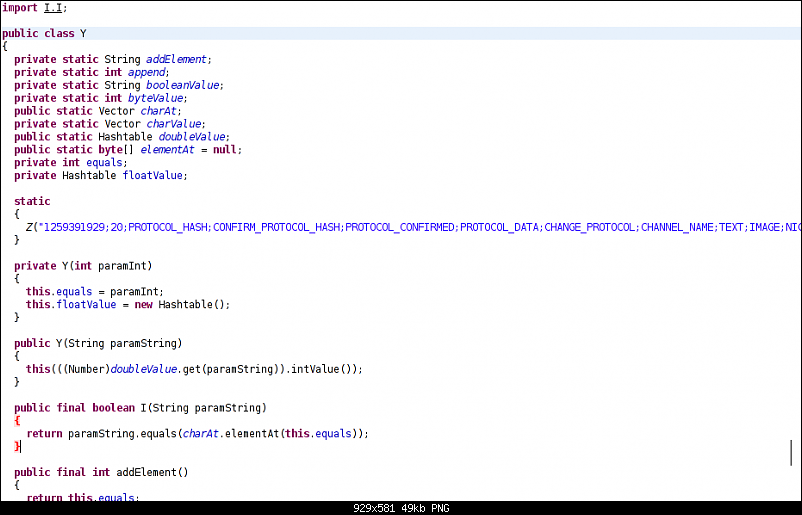The width and height of the screenshot is (802, 515).
Task: Click the byteValue int field declaration
Action: click(101, 98)
